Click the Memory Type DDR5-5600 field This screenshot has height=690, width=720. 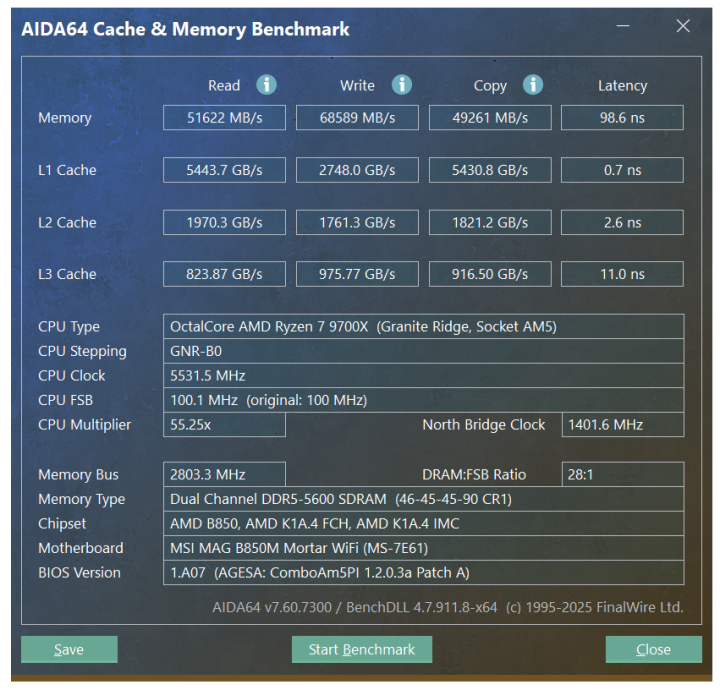click(423, 499)
